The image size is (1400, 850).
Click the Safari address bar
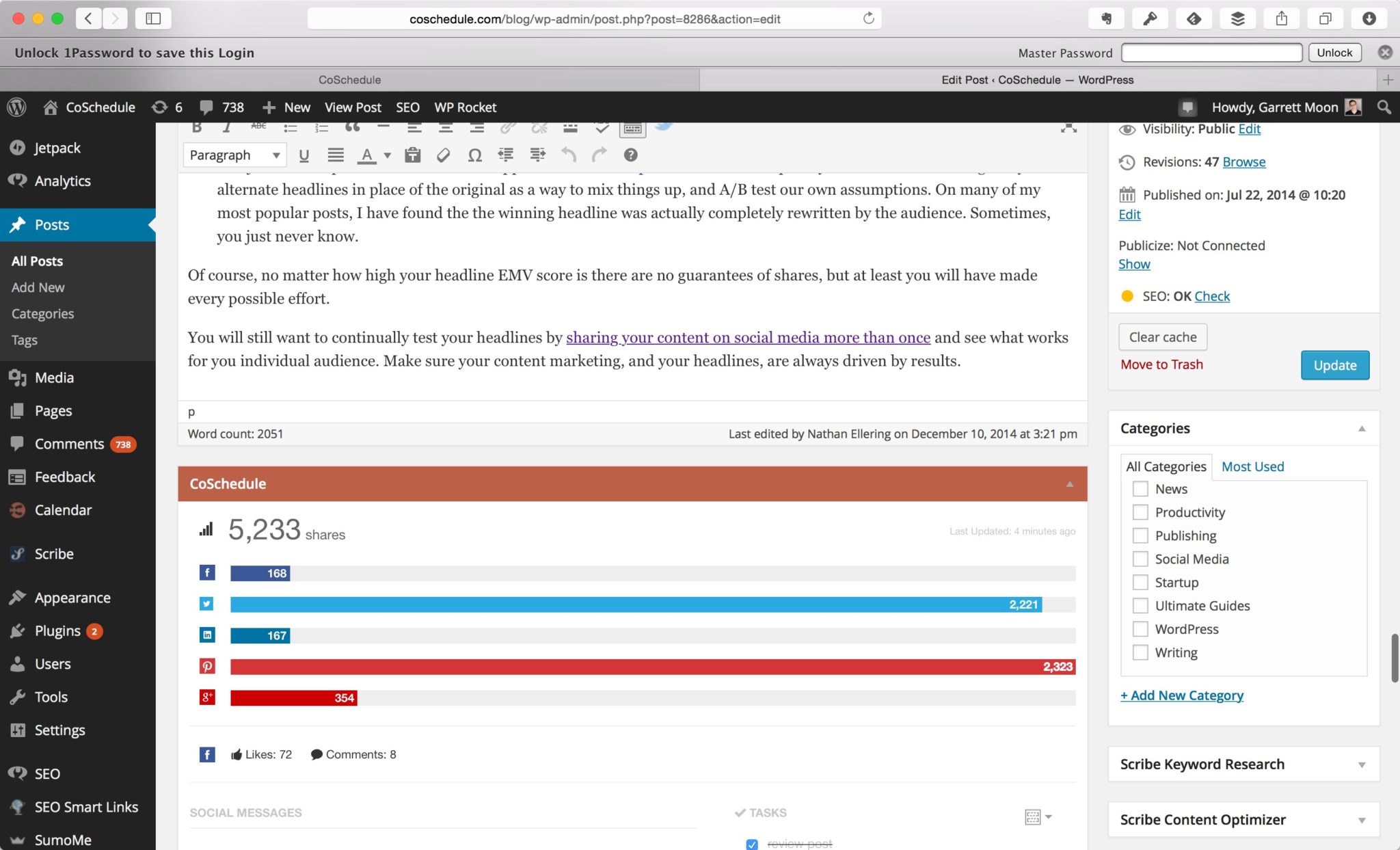coord(594,18)
